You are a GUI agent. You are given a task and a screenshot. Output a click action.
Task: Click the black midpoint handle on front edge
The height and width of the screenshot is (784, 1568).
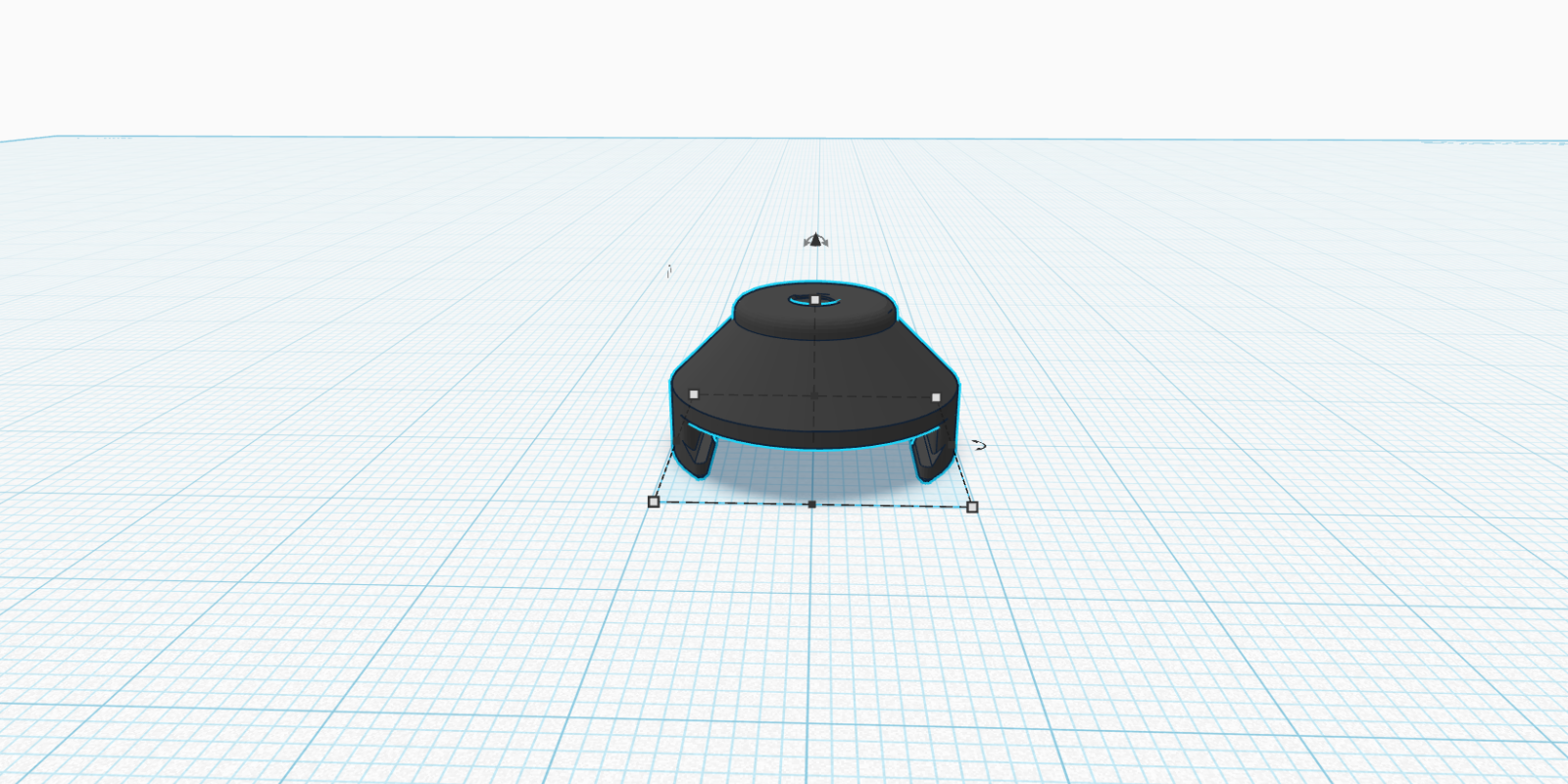pyautogui.click(x=812, y=505)
